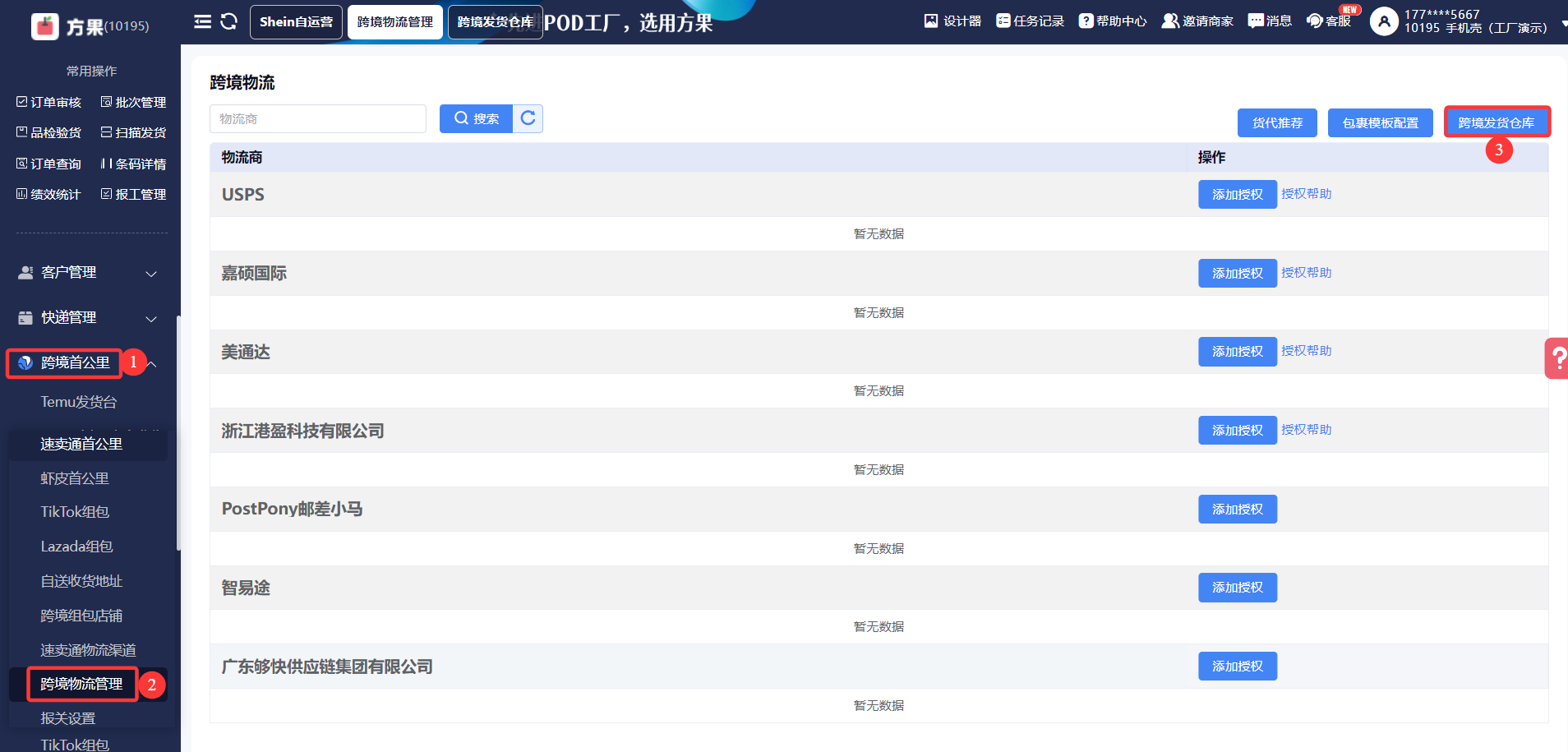Add authorization for 浙江港盈科技有限公司
The width and height of the screenshot is (1568, 752).
point(1238,430)
